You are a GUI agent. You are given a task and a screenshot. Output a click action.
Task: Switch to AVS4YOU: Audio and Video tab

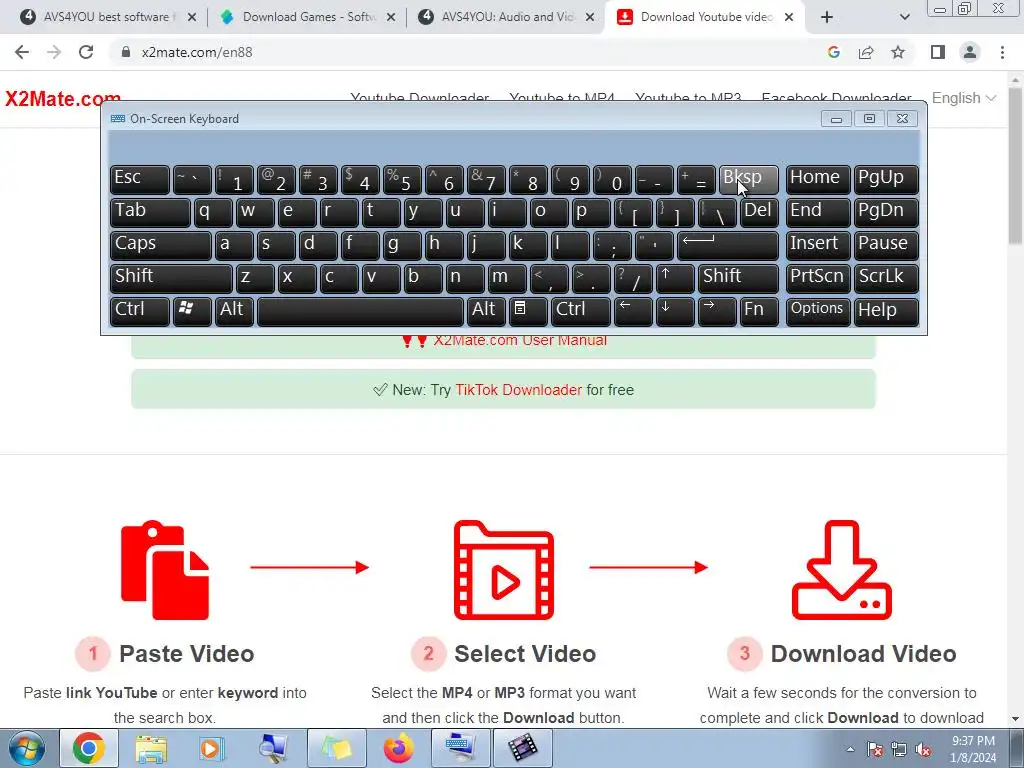(x=506, y=17)
